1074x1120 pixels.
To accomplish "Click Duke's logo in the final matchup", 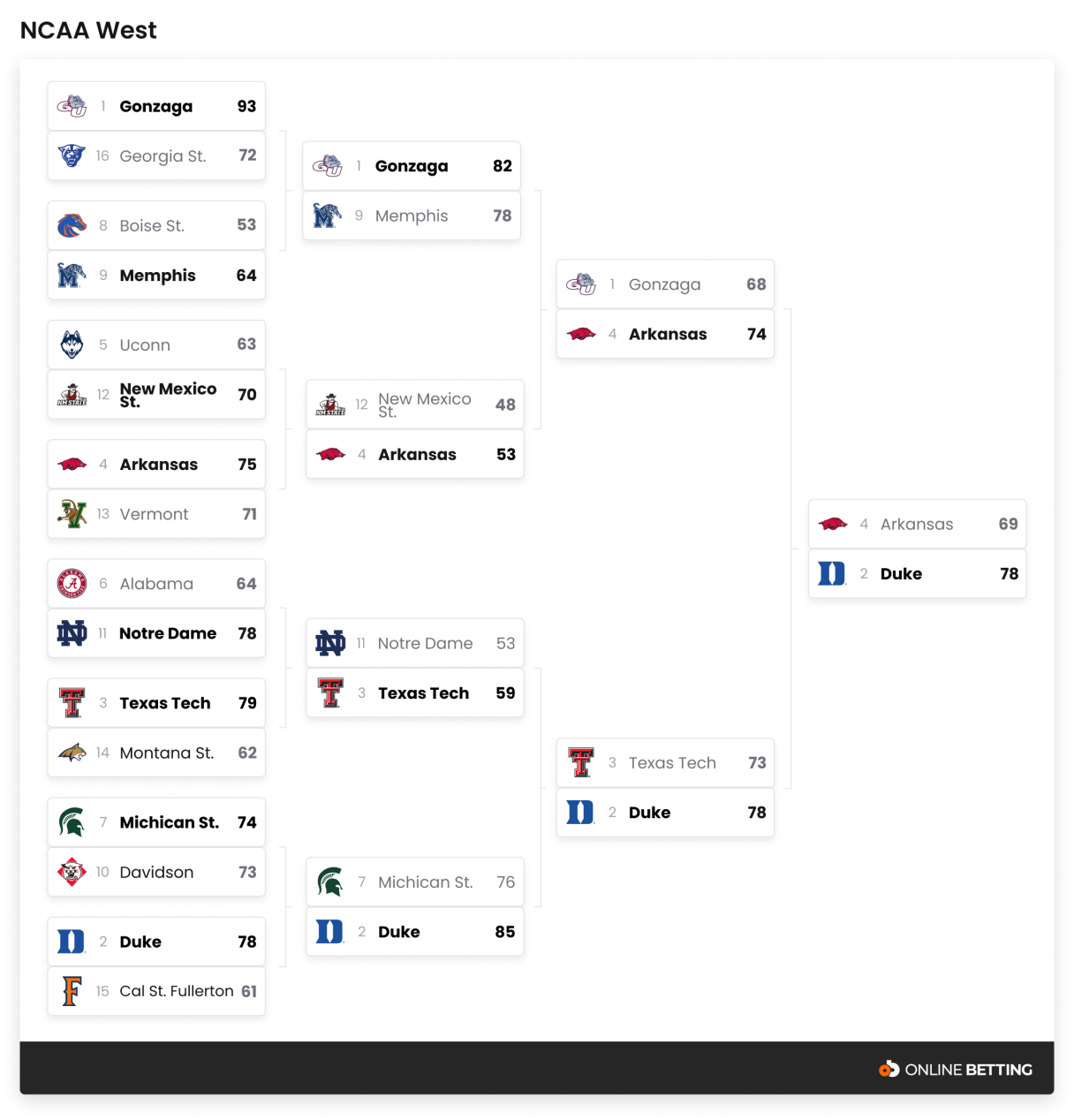I will 832,574.
